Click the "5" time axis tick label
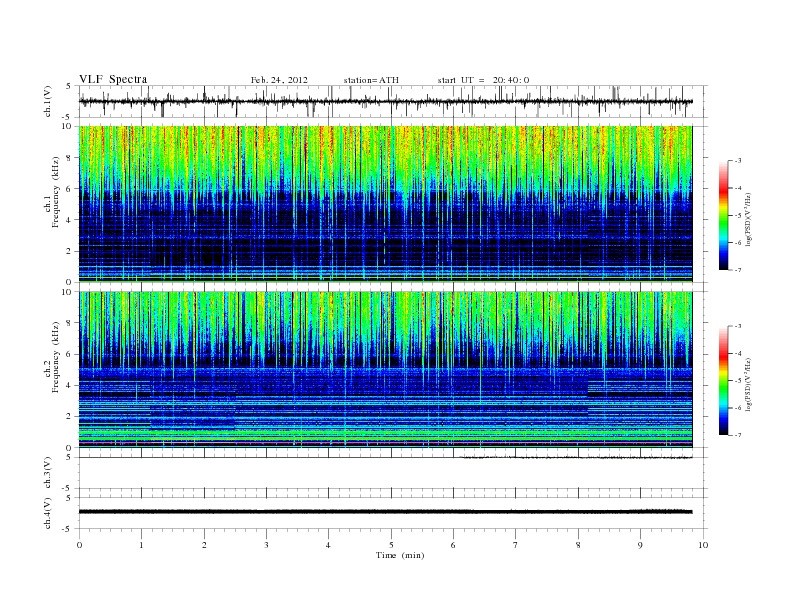 (x=391, y=545)
